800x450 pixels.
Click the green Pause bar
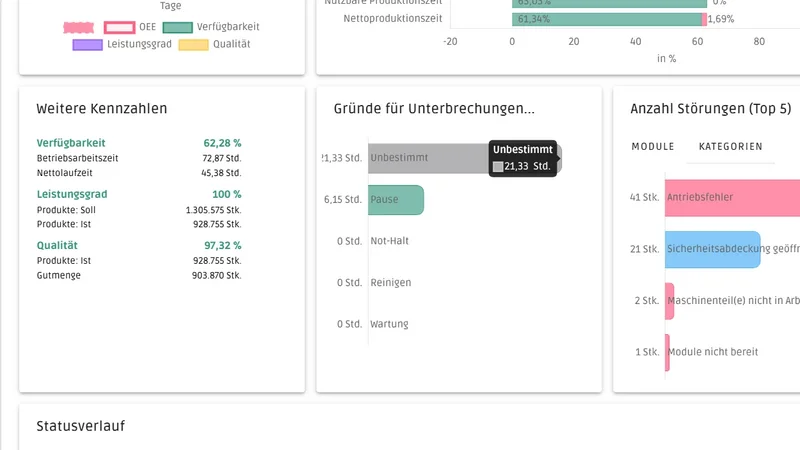[x=396, y=199]
